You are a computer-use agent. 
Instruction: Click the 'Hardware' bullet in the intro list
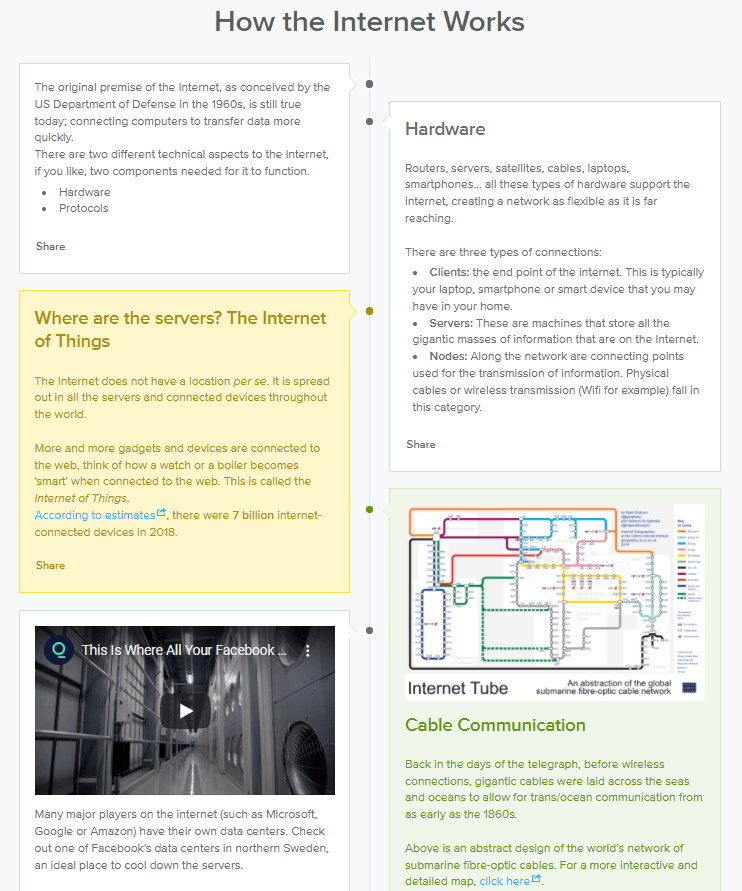coord(85,192)
